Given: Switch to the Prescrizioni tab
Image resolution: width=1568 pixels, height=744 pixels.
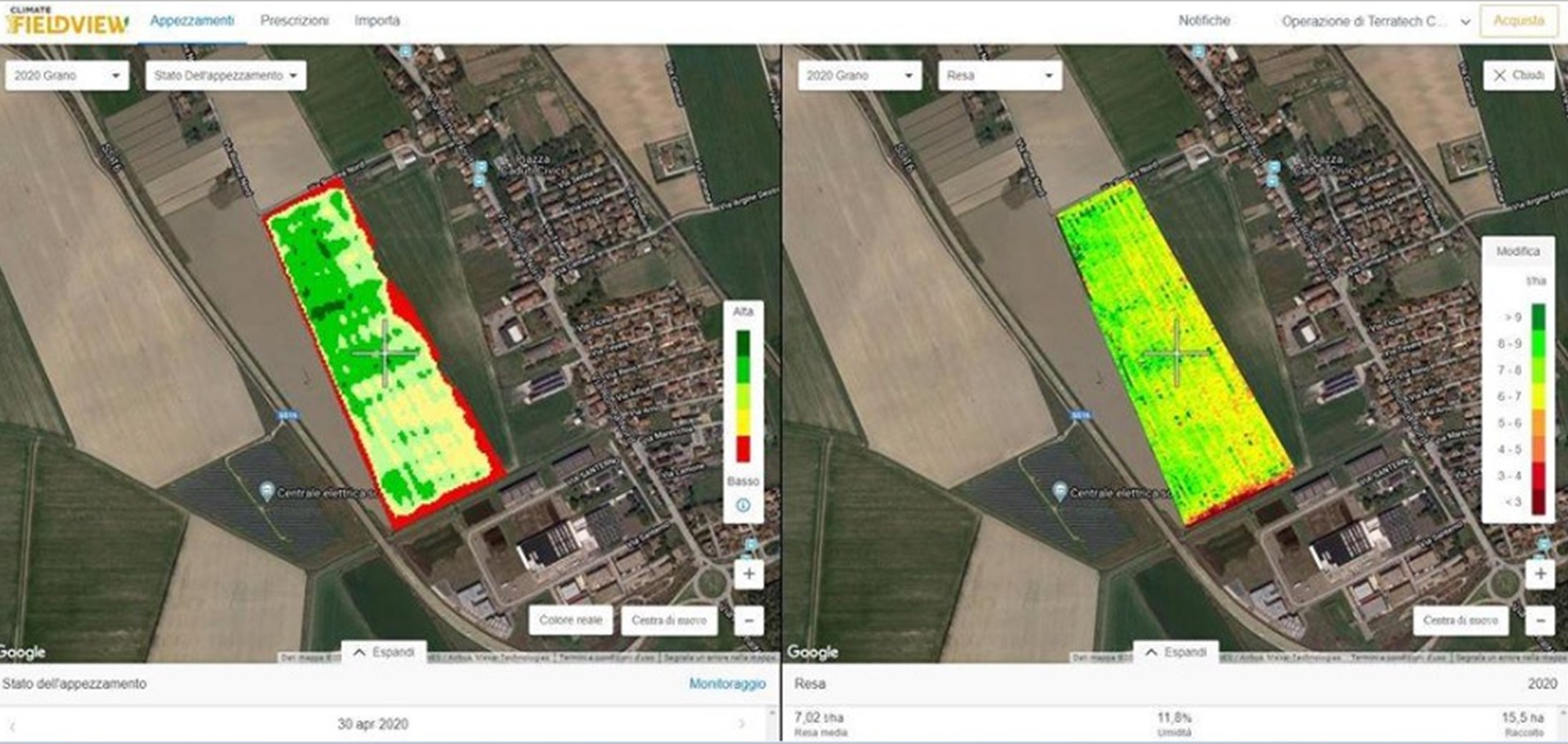Looking at the screenshot, I should pos(294,21).
